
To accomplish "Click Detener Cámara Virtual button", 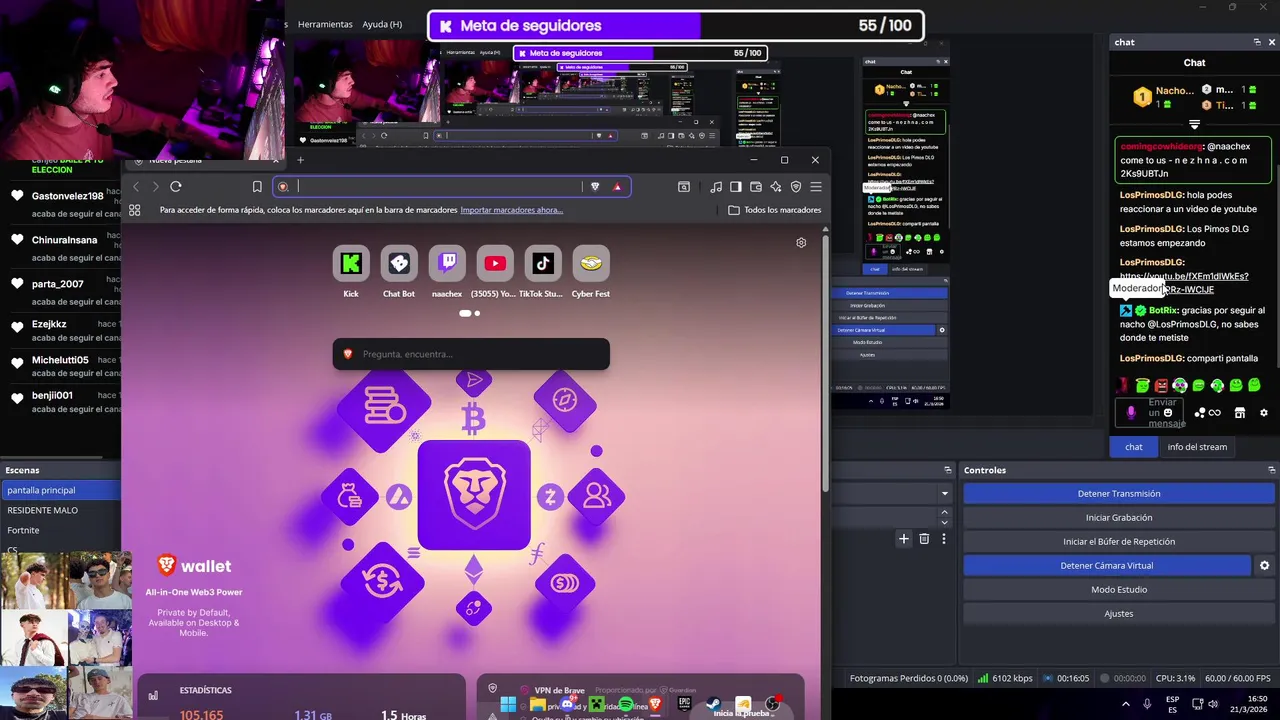I will tap(1106, 565).
